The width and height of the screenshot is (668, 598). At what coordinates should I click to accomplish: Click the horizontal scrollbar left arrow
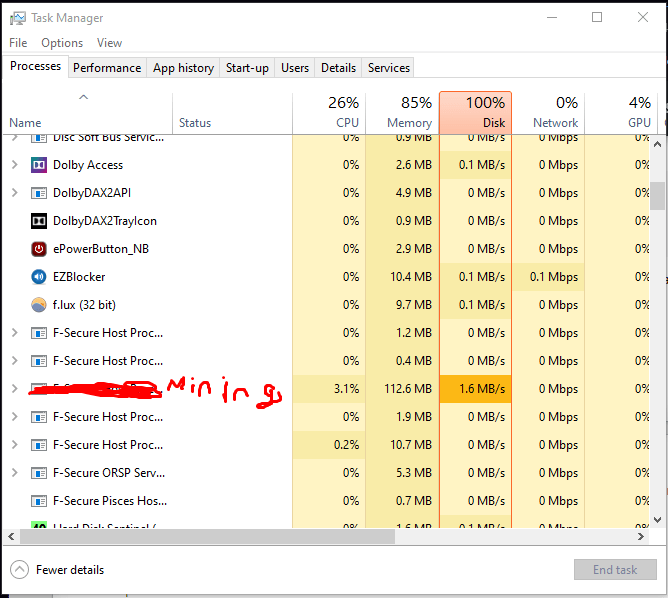coord(11,537)
